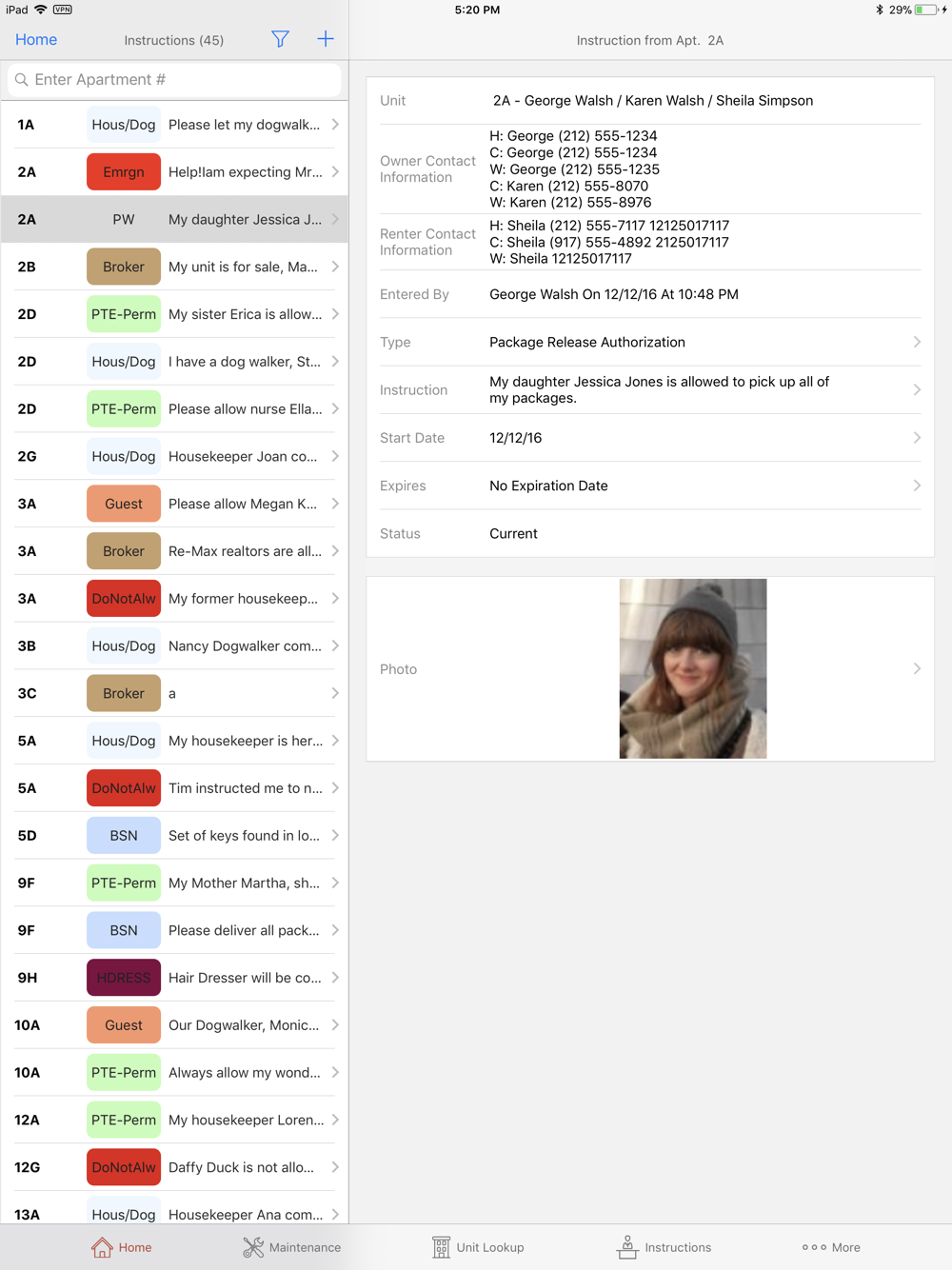Go back using top Home link
952x1270 pixels.
tap(36, 39)
